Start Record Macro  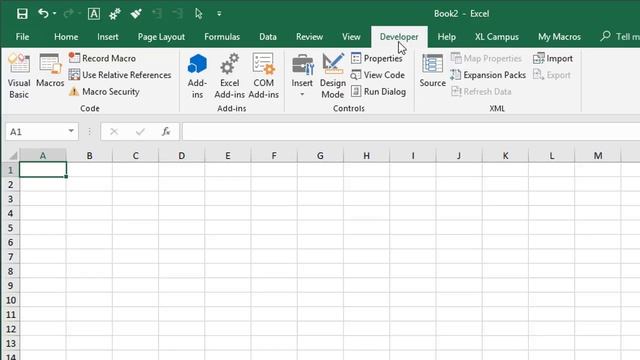pyautogui.click(x=102, y=58)
